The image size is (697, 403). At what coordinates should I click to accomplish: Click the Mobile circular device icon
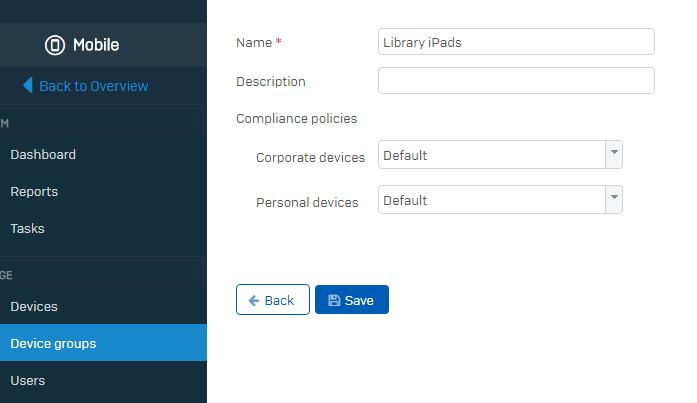coord(55,45)
